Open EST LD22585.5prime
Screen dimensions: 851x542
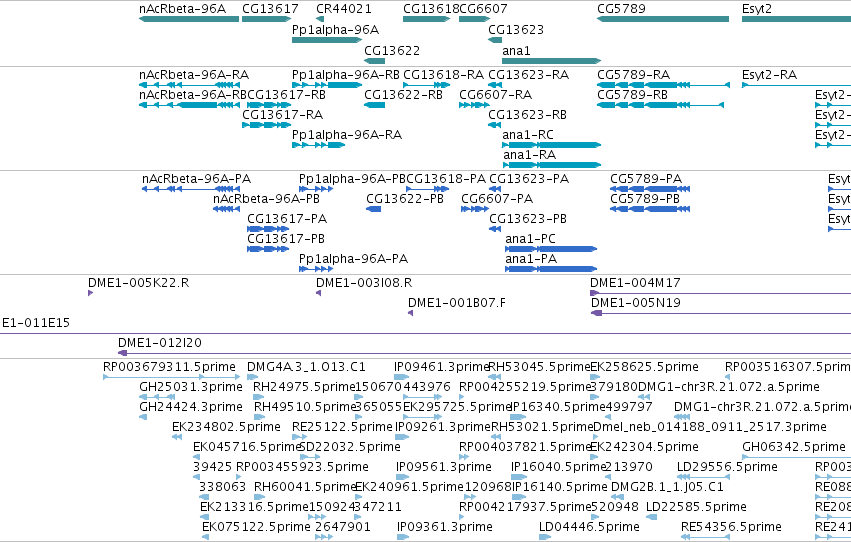[x=651, y=517]
